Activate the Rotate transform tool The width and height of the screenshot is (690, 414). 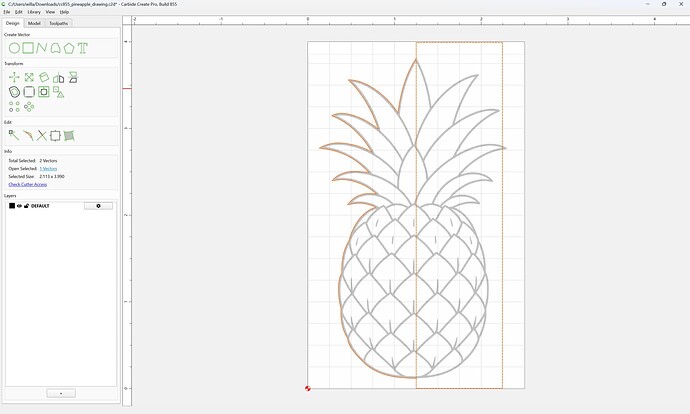[44, 77]
